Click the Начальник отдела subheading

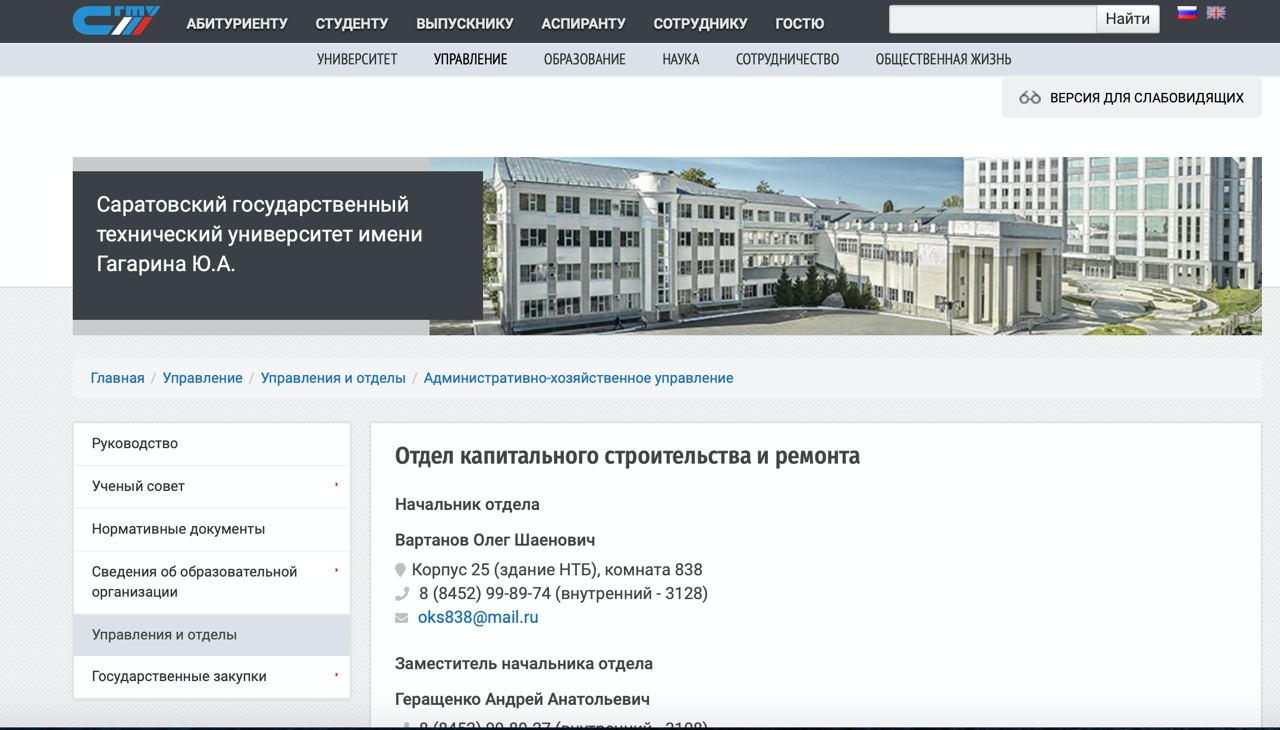tap(467, 505)
